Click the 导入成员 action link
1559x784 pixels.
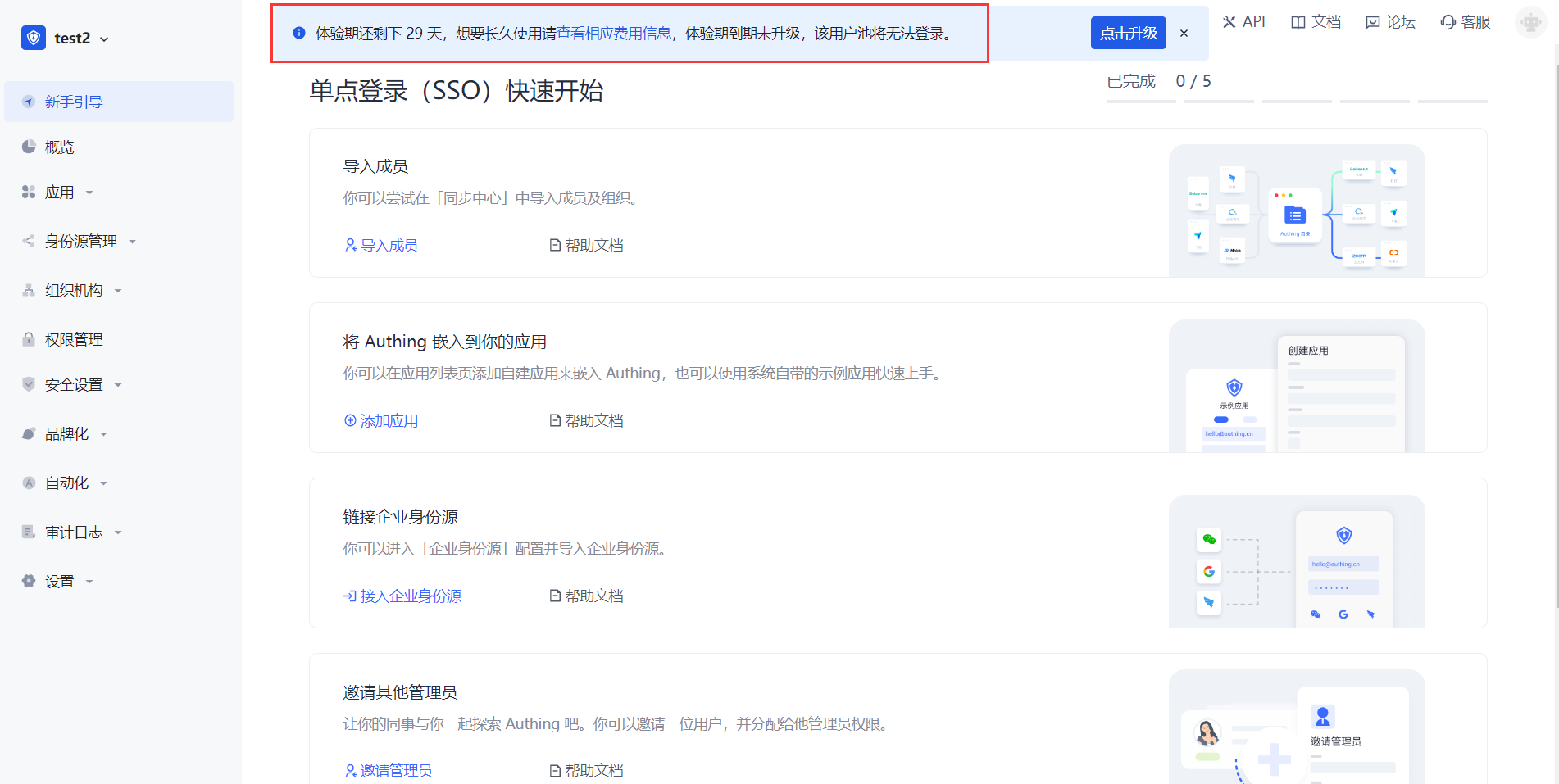click(x=381, y=246)
